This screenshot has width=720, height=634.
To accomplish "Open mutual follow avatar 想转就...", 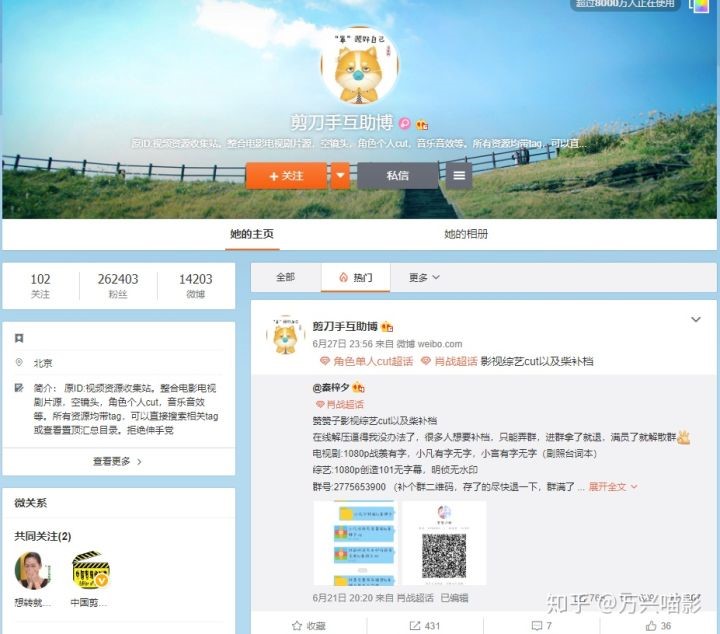I will pos(33,571).
